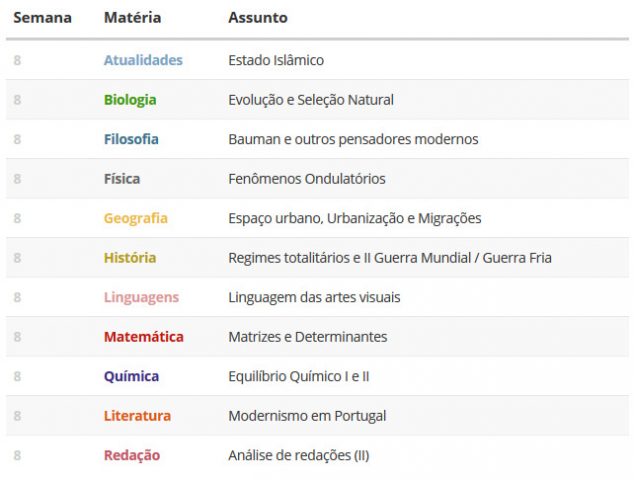Image resolution: width=634 pixels, height=480 pixels.
Task: Open the Geografia subject link
Action: point(135,218)
